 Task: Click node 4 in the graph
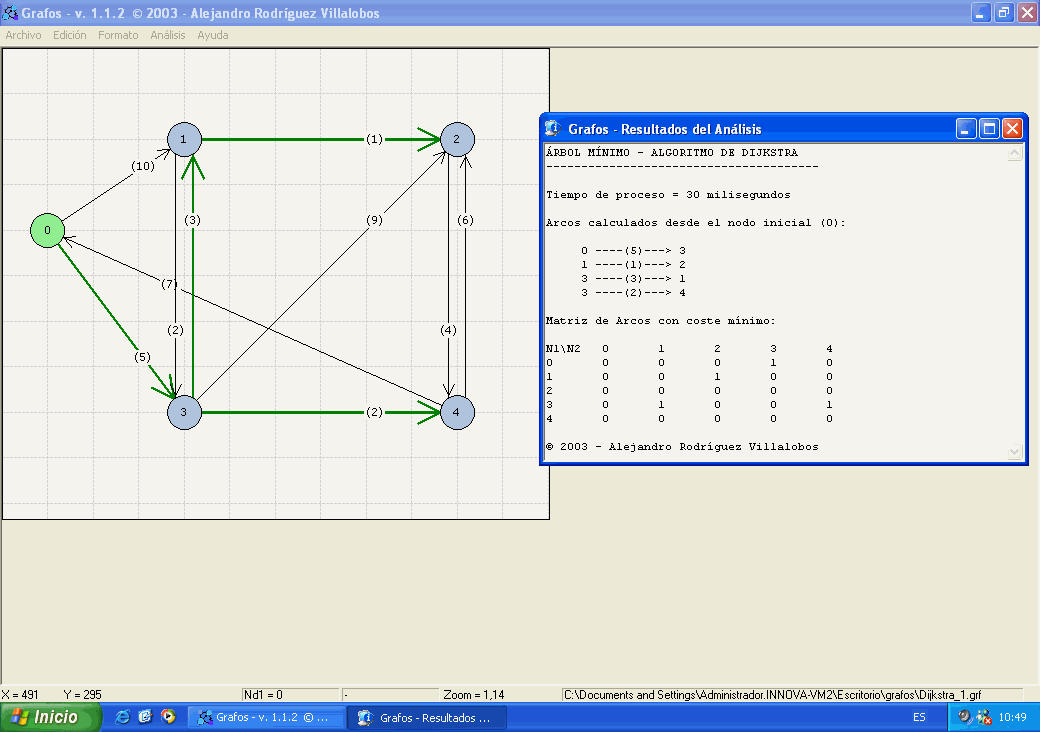[457, 411]
